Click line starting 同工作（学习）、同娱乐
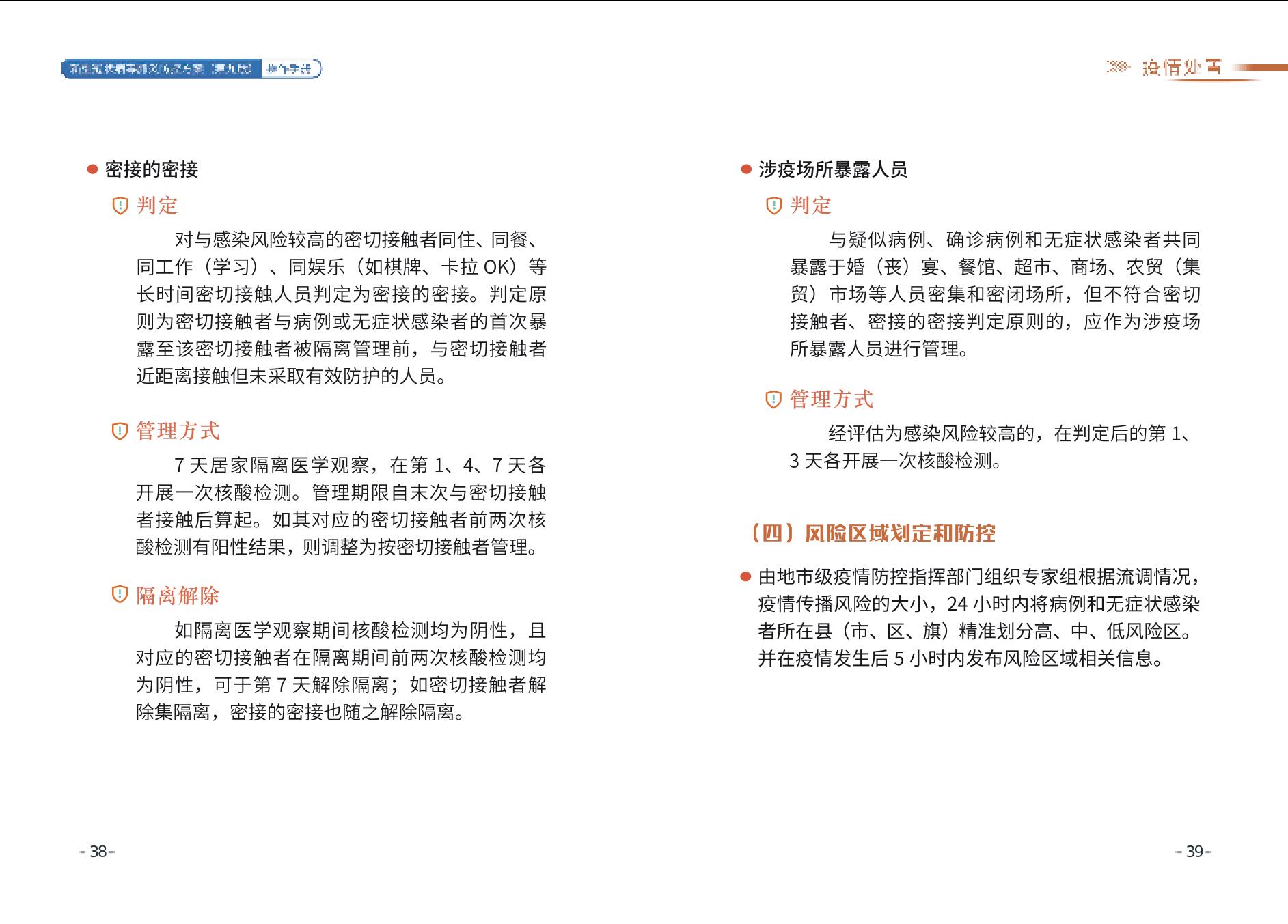 341,267
